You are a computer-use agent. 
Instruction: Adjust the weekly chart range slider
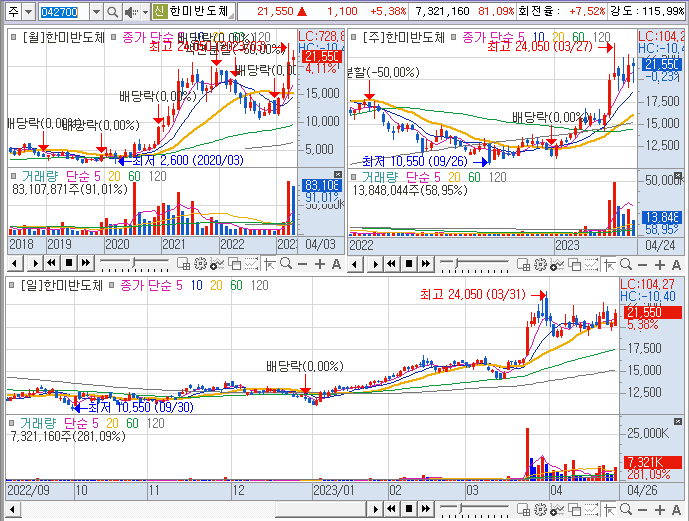[x=474, y=264]
